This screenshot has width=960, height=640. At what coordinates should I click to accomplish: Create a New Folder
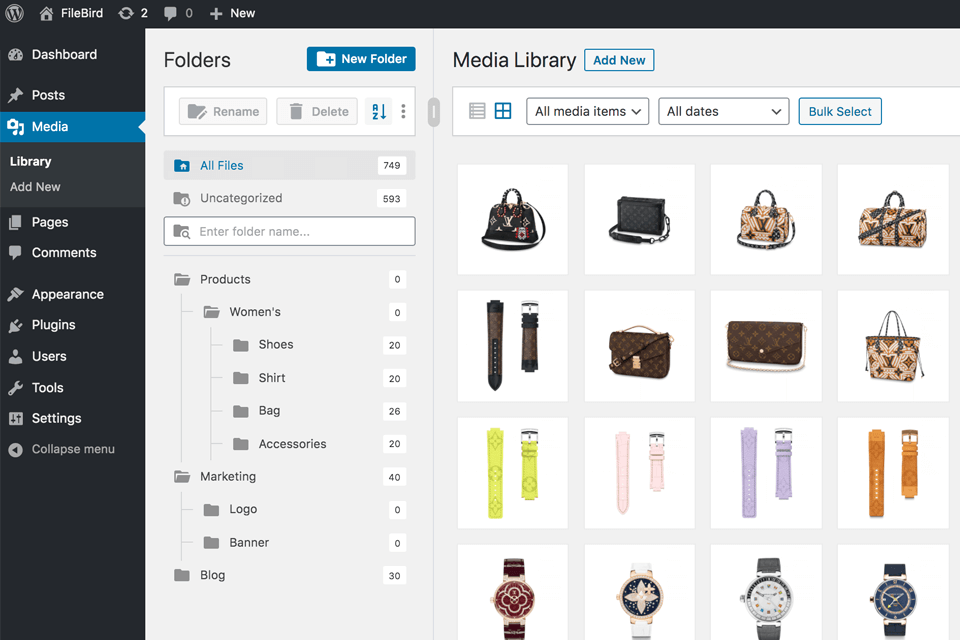(361, 59)
